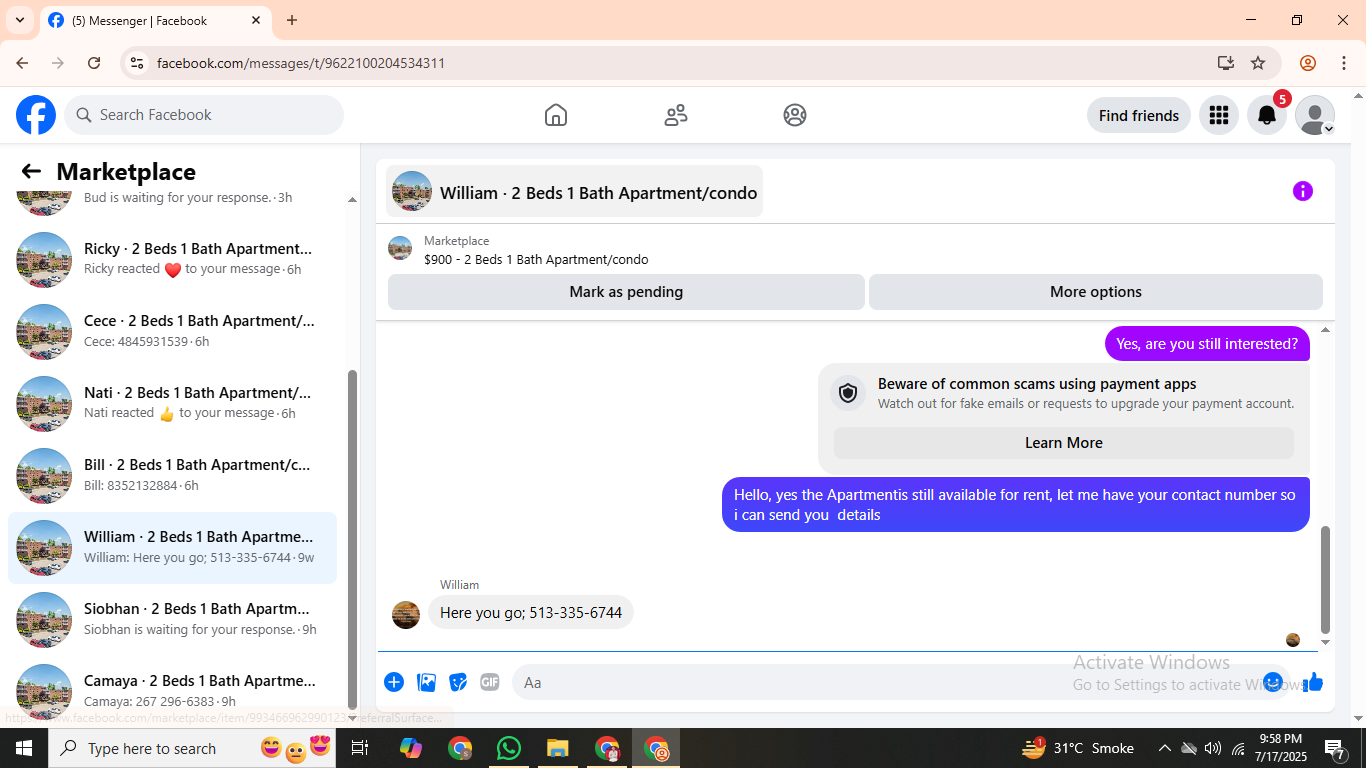Viewport: 1366px width, 768px height.
Task: Expand Chrome tab search dropdown
Action: click(20, 20)
